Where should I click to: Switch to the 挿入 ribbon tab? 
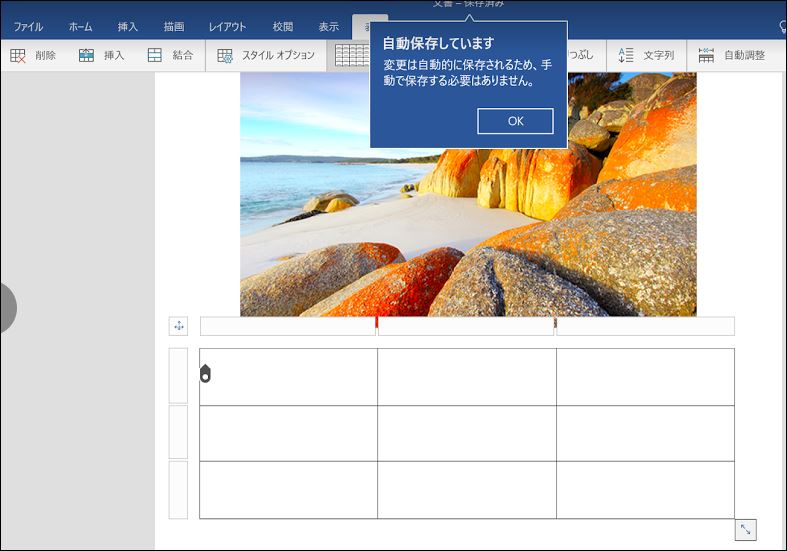[x=127, y=27]
